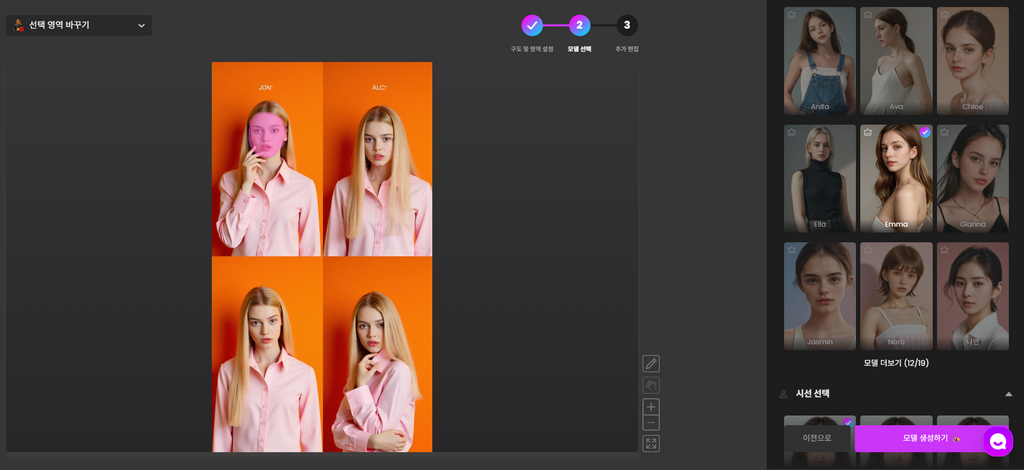Screen dimensions: 1024x470
Task: Click the crown icon on Gianna card
Action: click(x=944, y=132)
